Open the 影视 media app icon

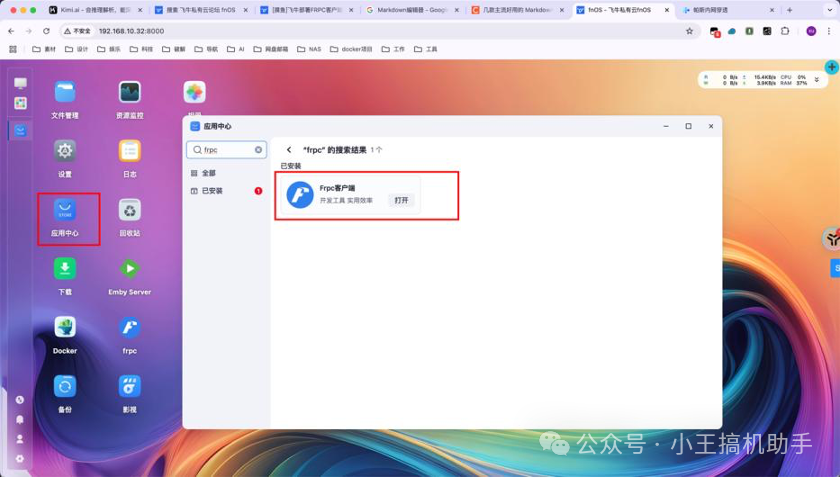[x=129, y=386]
